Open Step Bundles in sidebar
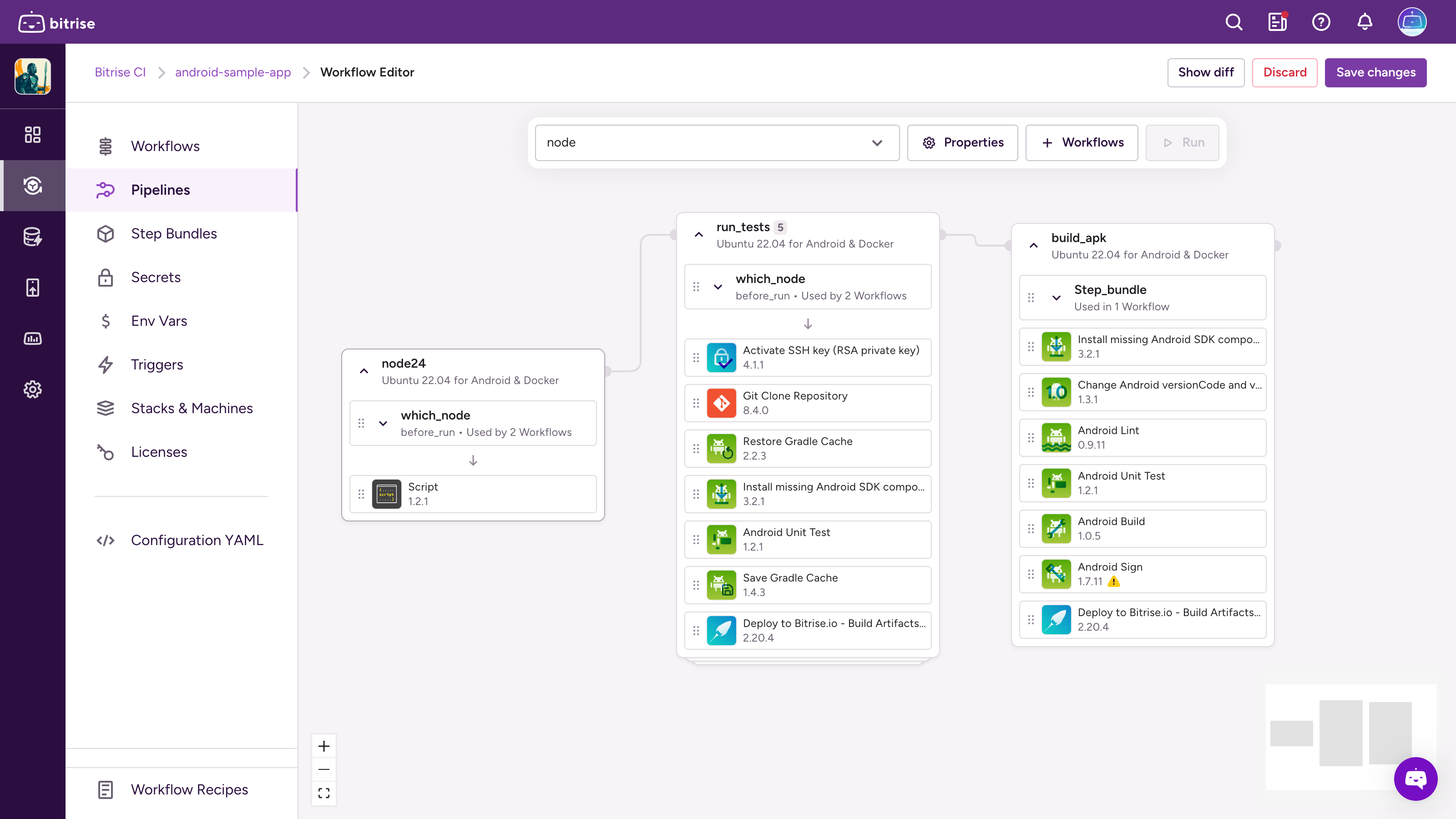 coord(173,233)
